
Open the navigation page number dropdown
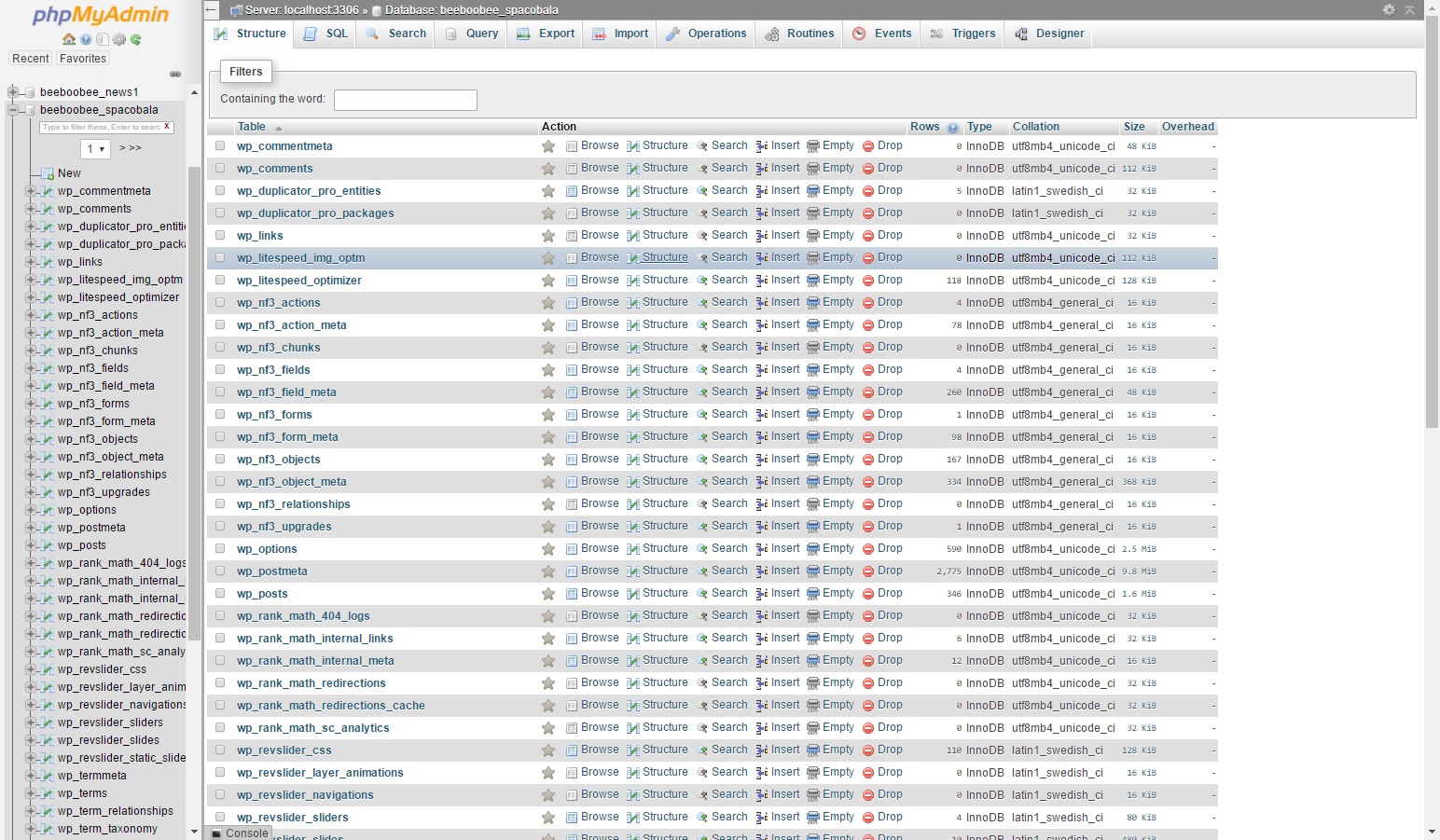96,149
